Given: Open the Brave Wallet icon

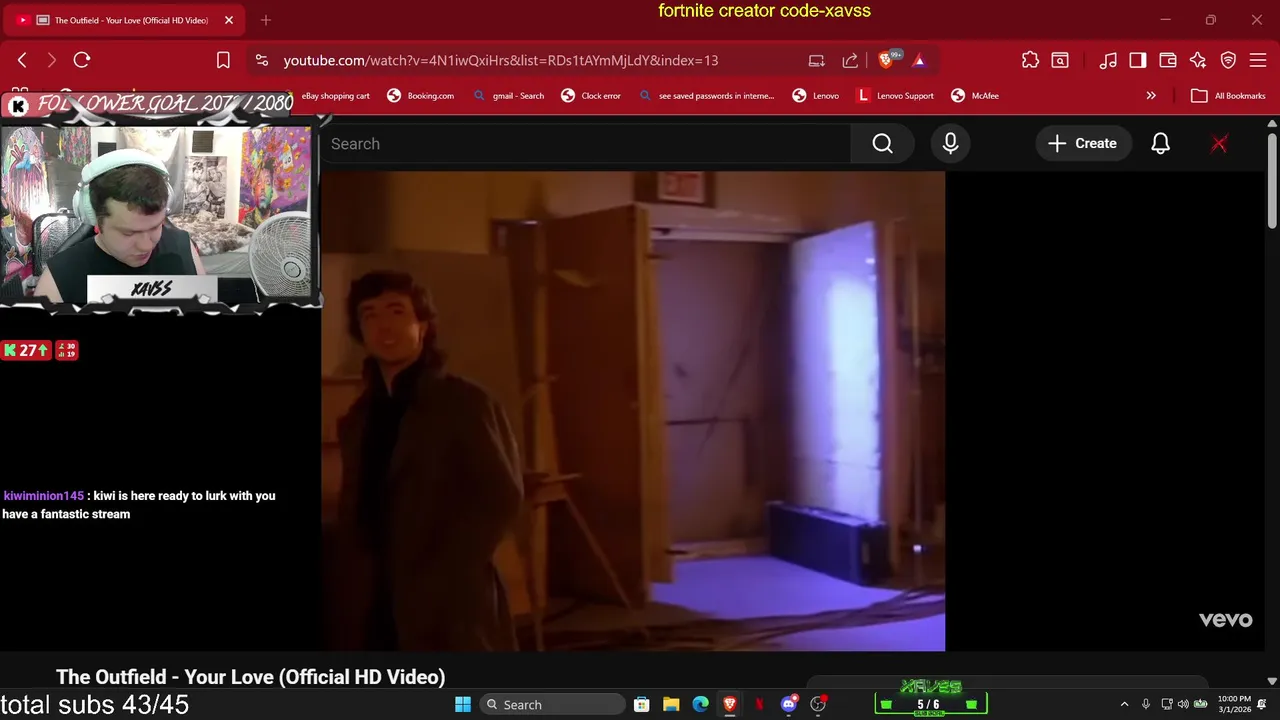Looking at the screenshot, I should (1168, 60).
